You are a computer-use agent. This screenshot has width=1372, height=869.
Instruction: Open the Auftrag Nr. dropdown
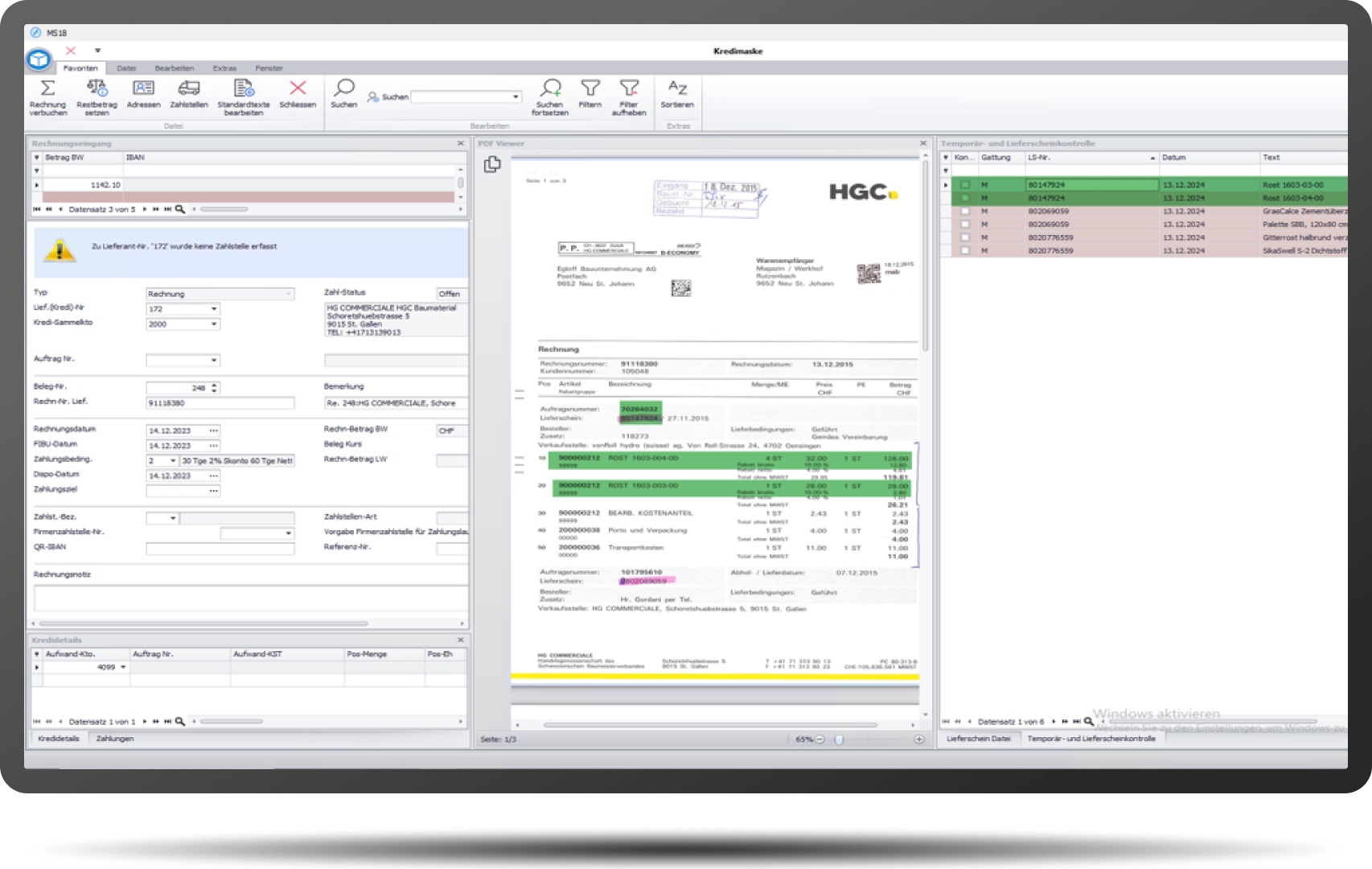pyautogui.click(x=214, y=360)
